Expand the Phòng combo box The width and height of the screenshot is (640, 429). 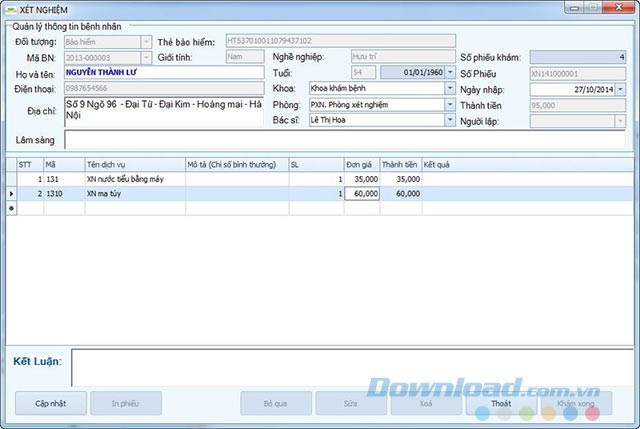pyautogui.click(x=449, y=104)
